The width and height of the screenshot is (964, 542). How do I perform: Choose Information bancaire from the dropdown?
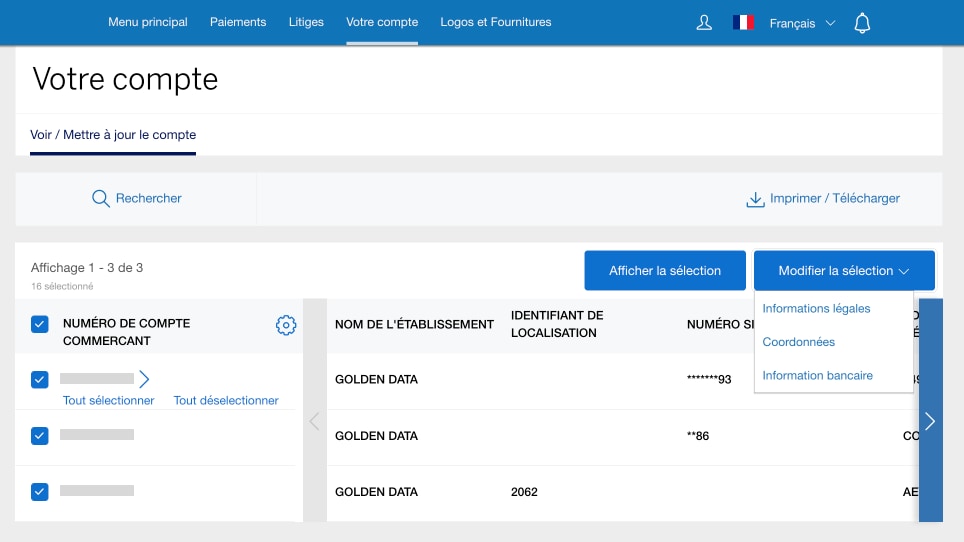coord(817,376)
